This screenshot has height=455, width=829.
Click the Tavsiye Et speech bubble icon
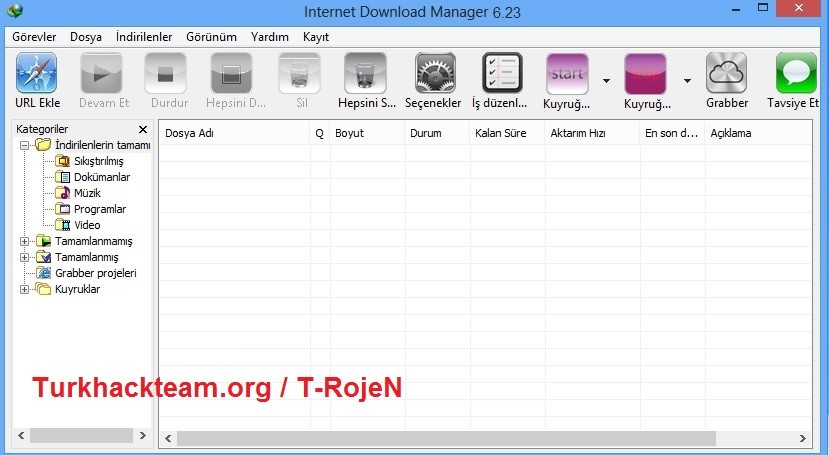coord(796,73)
